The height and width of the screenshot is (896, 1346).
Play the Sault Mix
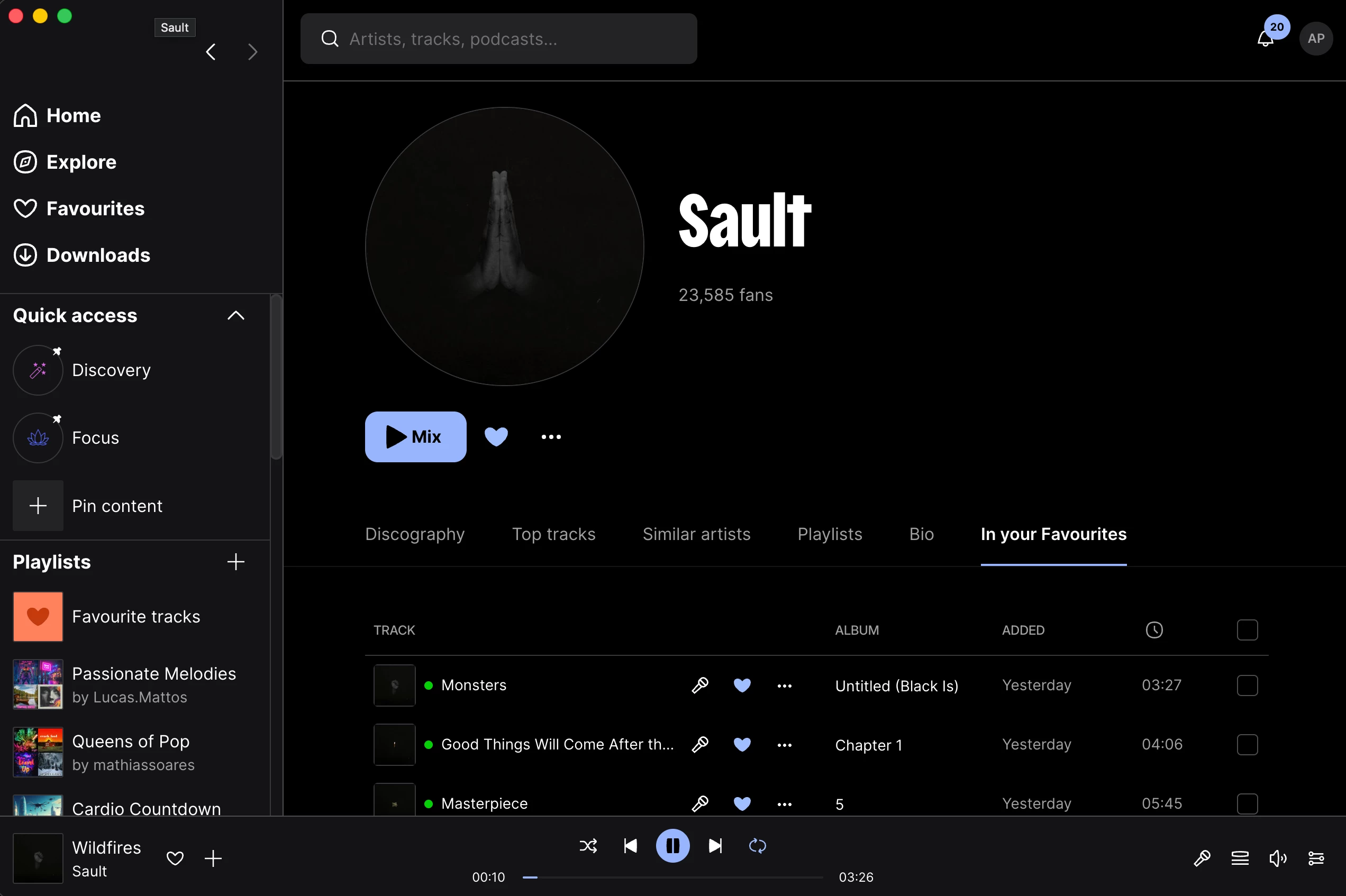click(415, 436)
